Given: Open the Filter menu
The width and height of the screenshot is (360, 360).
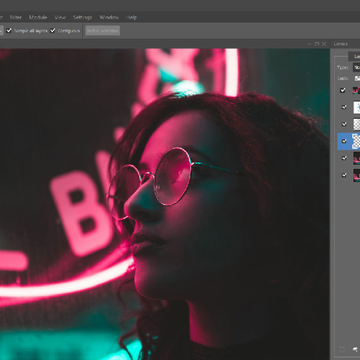Looking at the screenshot, I should click(16, 17).
